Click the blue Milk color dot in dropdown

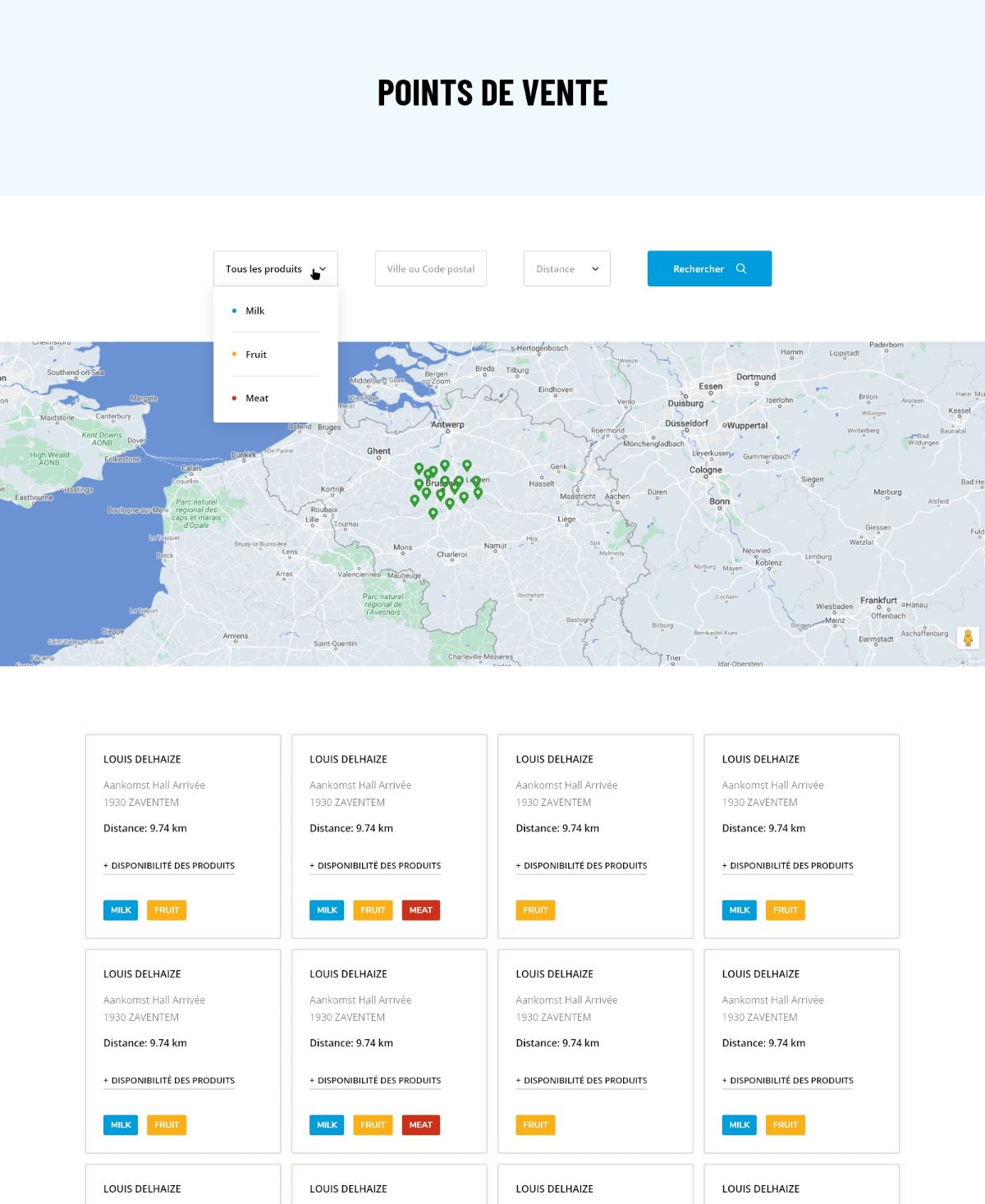click(x=235, y=311)
